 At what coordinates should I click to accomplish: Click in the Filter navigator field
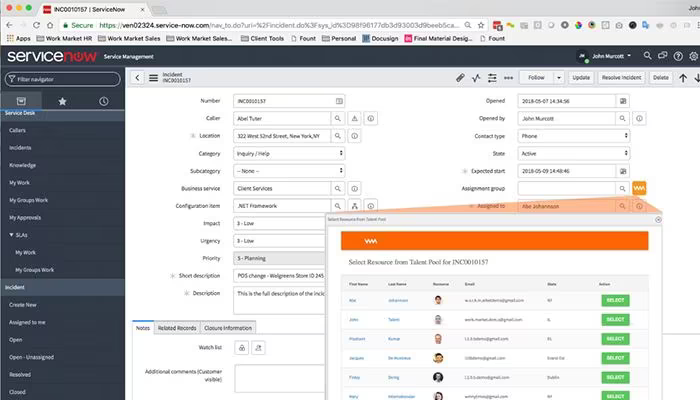point(62,79)
